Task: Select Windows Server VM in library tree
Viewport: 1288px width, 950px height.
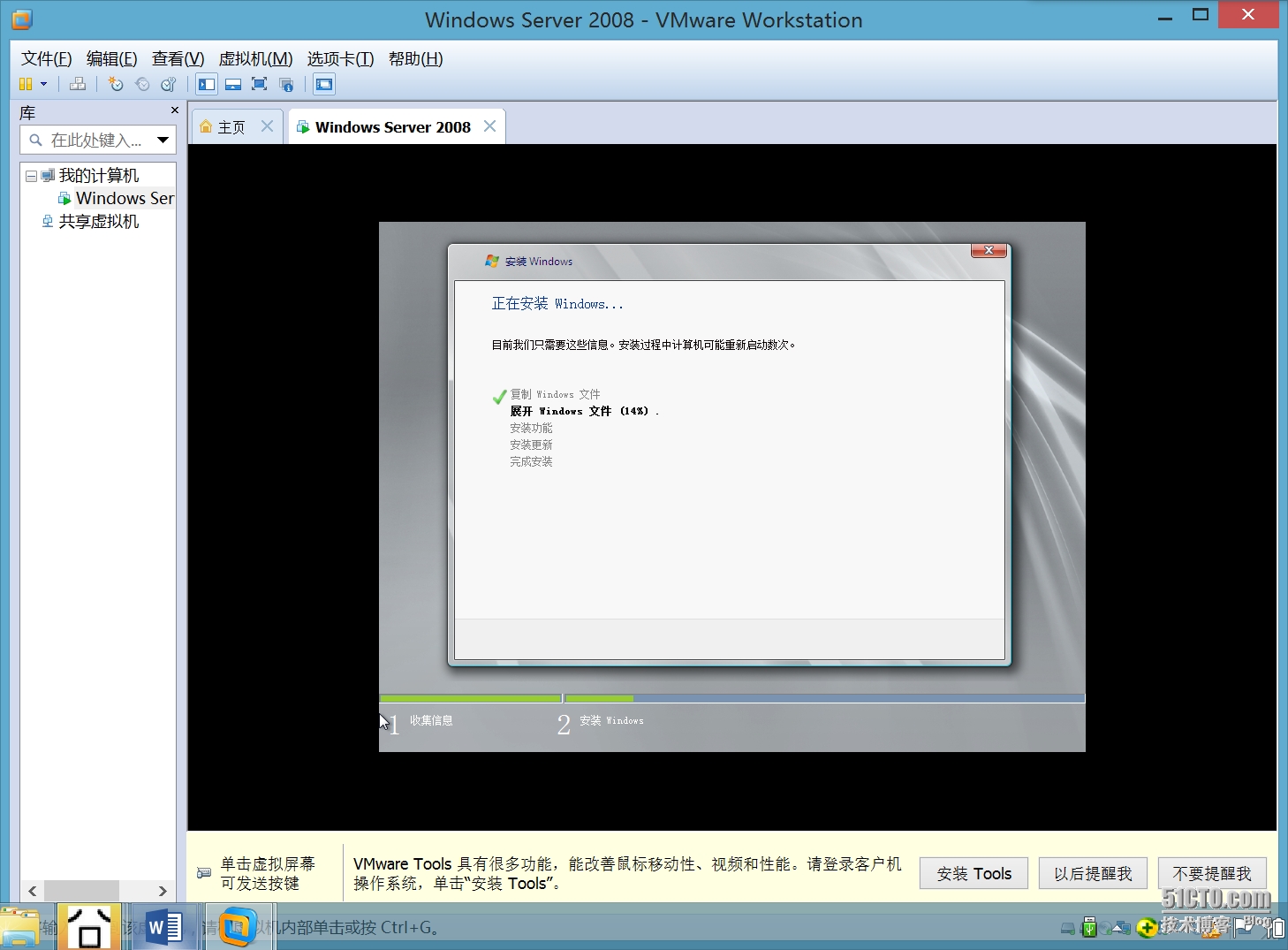Action: click(124, 198)
